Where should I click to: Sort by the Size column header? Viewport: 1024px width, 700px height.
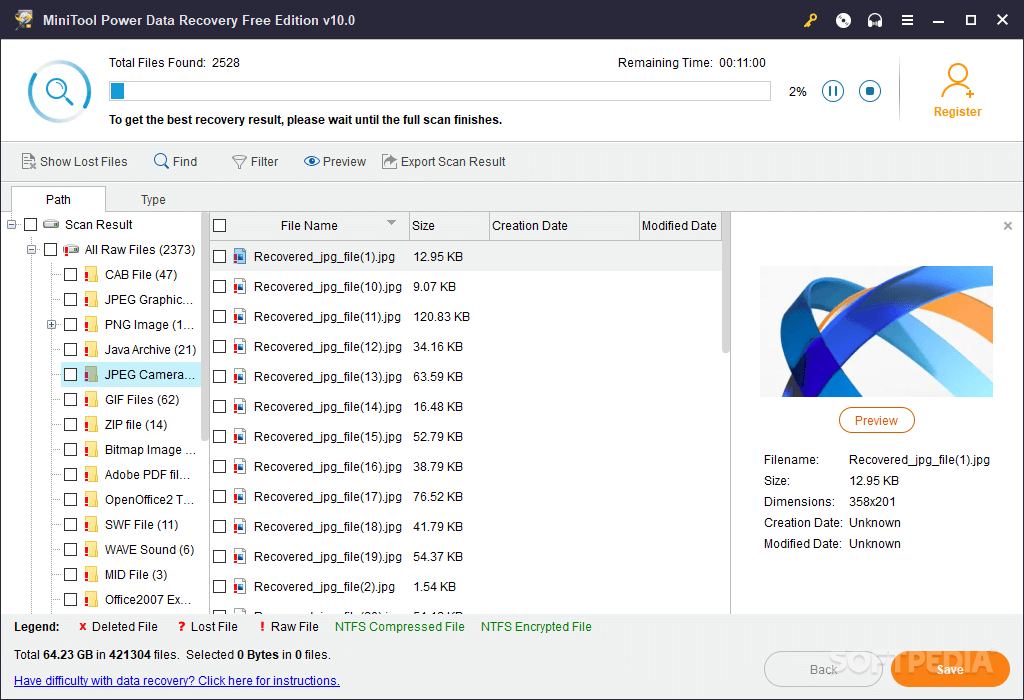(x=449, y=225)
